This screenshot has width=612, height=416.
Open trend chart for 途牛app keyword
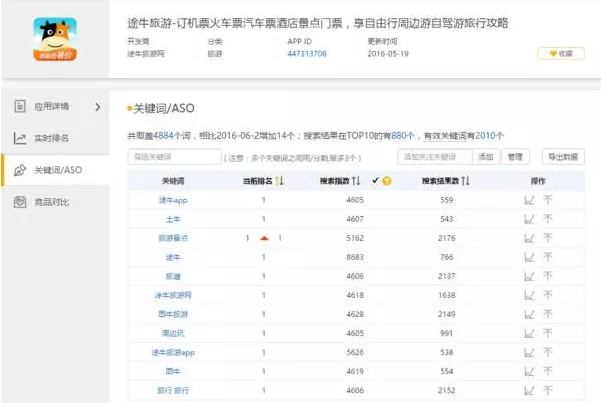[x=529, y=200]
